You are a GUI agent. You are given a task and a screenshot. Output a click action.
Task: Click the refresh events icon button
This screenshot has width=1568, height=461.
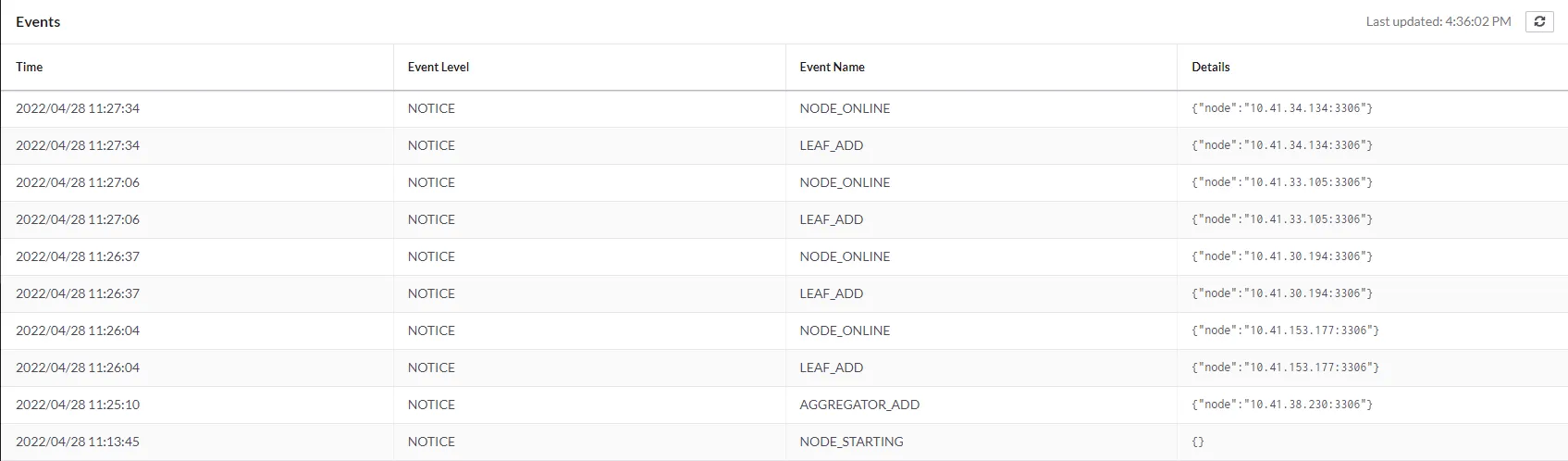tap(1539, 21)
